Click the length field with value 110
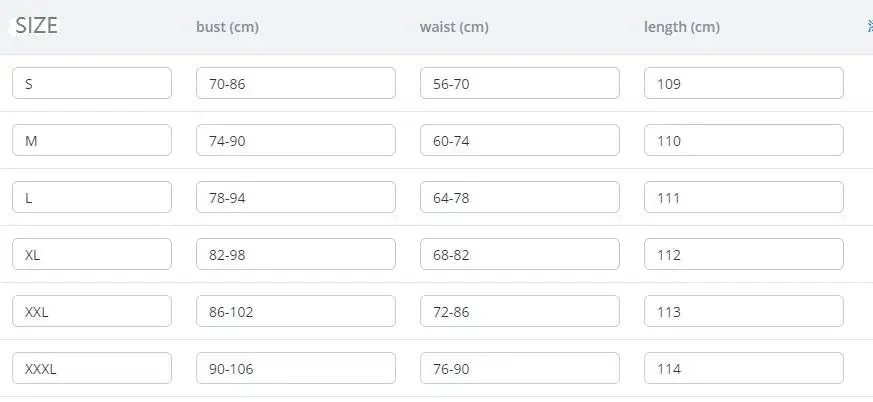The width and height of the screenshot is (873, 402). [x=743, y=141]
